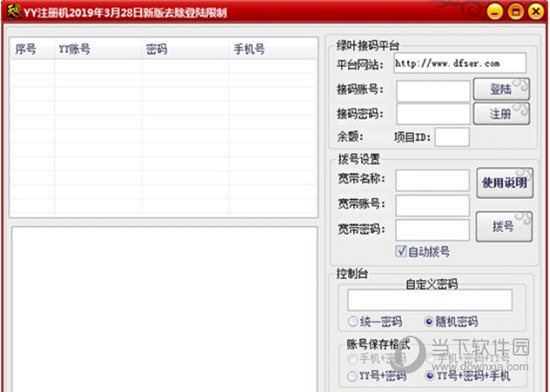
Task: Close the application window
Action: pos(536,12)
